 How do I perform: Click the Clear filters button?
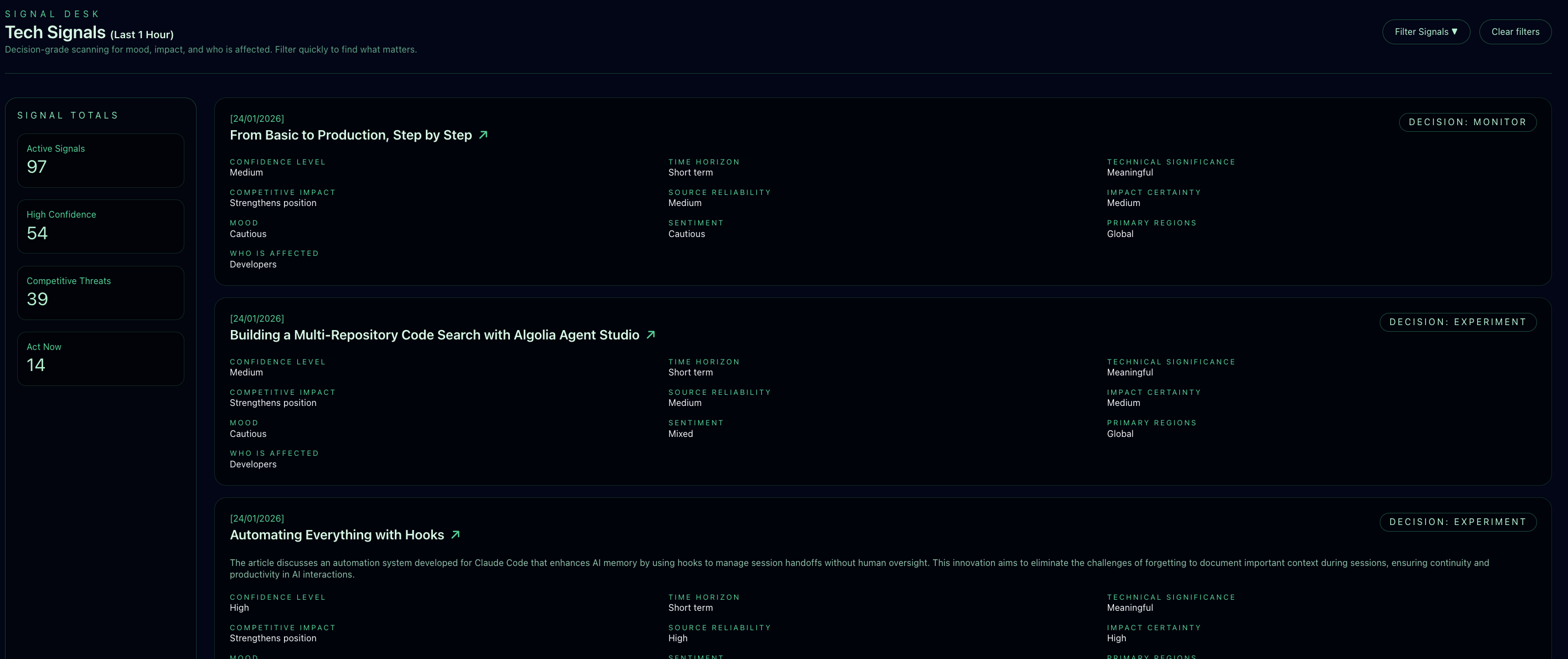1514,32
